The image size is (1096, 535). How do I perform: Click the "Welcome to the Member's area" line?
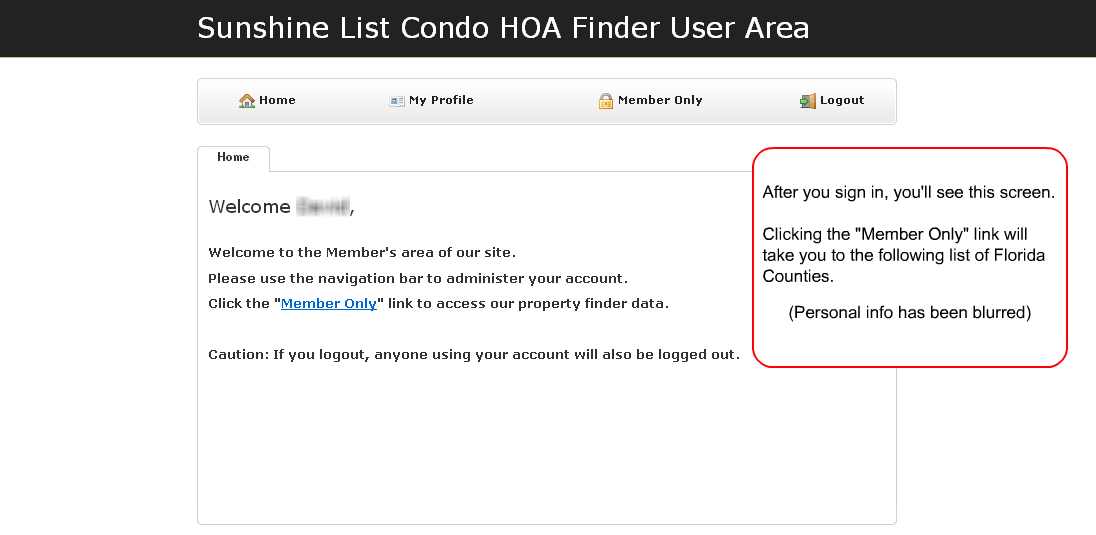tap(362, 253)
